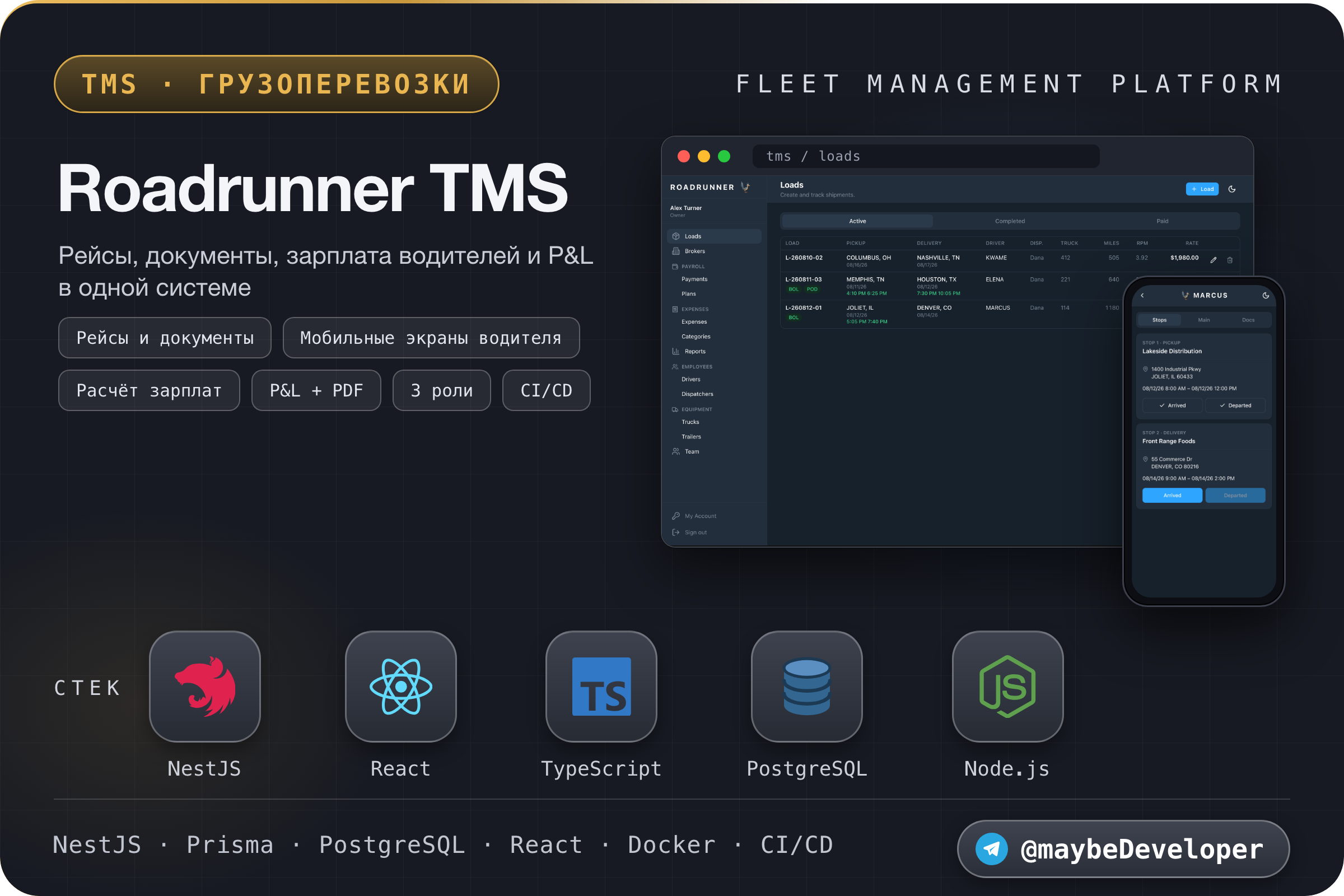Open Drivers in the sidebar
1344x896 pixels.
(691, 380)
